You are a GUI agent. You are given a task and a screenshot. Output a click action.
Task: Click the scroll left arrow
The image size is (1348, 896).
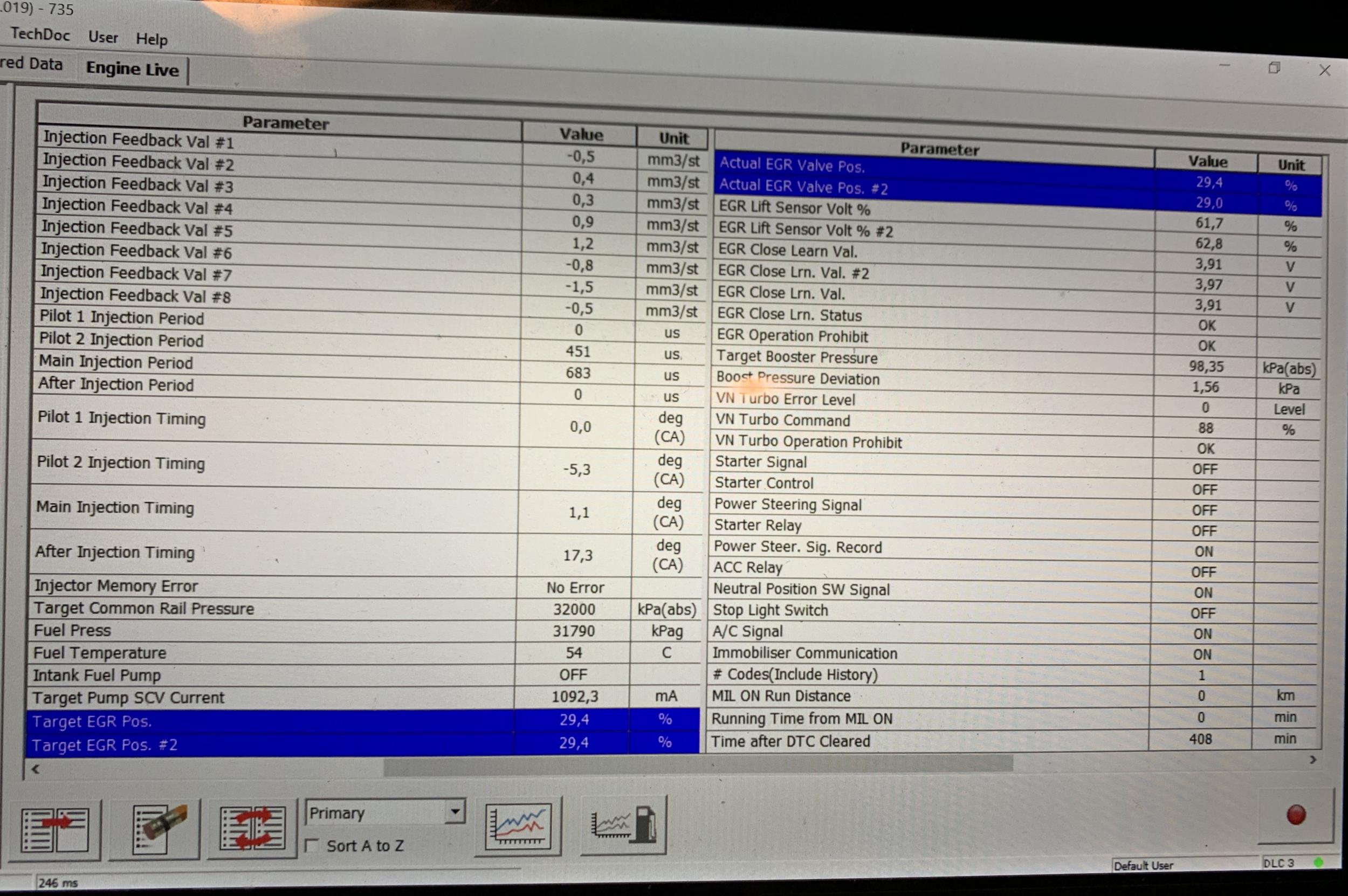36,769
